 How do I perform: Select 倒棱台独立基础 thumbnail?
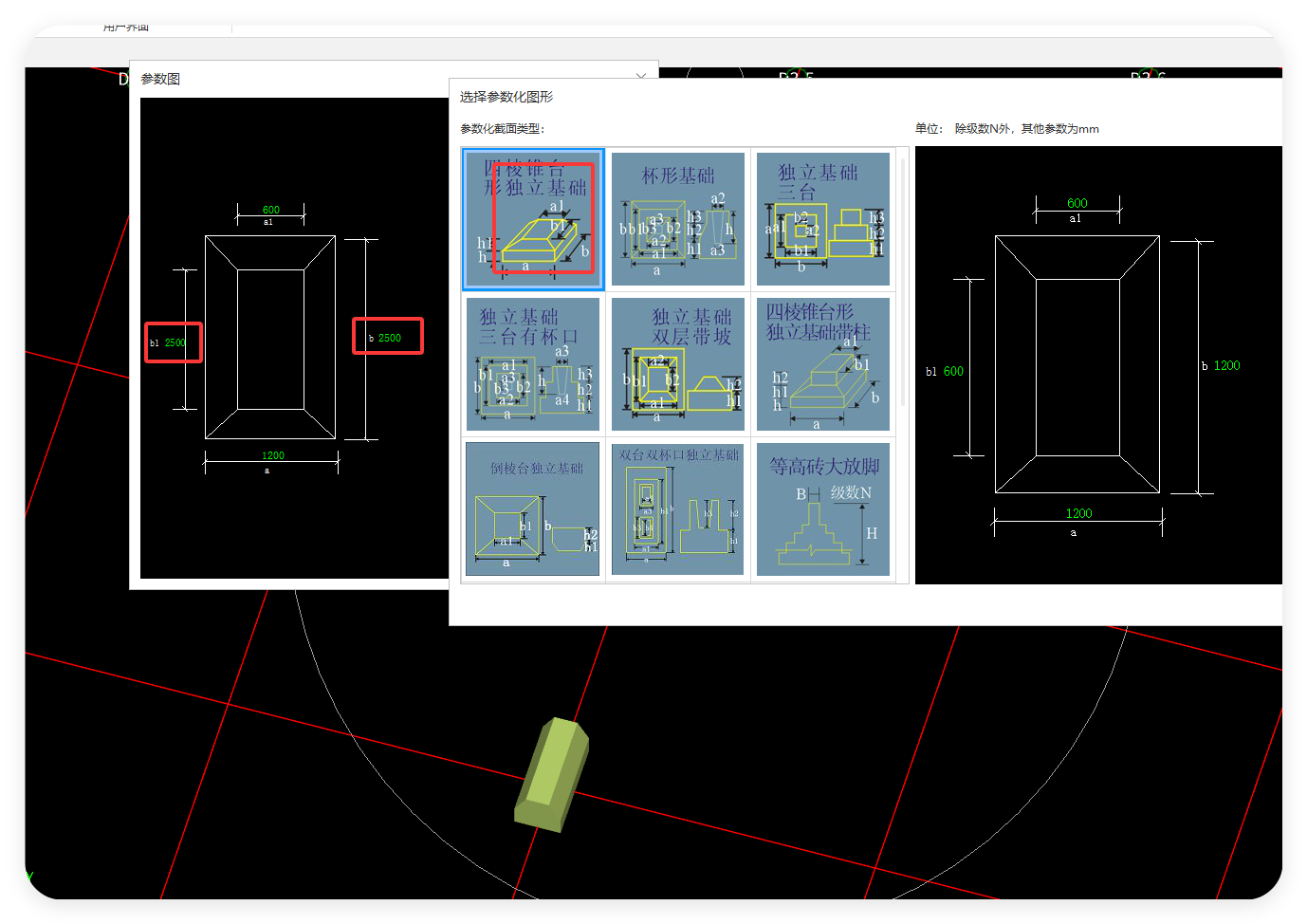coord(533,508)
